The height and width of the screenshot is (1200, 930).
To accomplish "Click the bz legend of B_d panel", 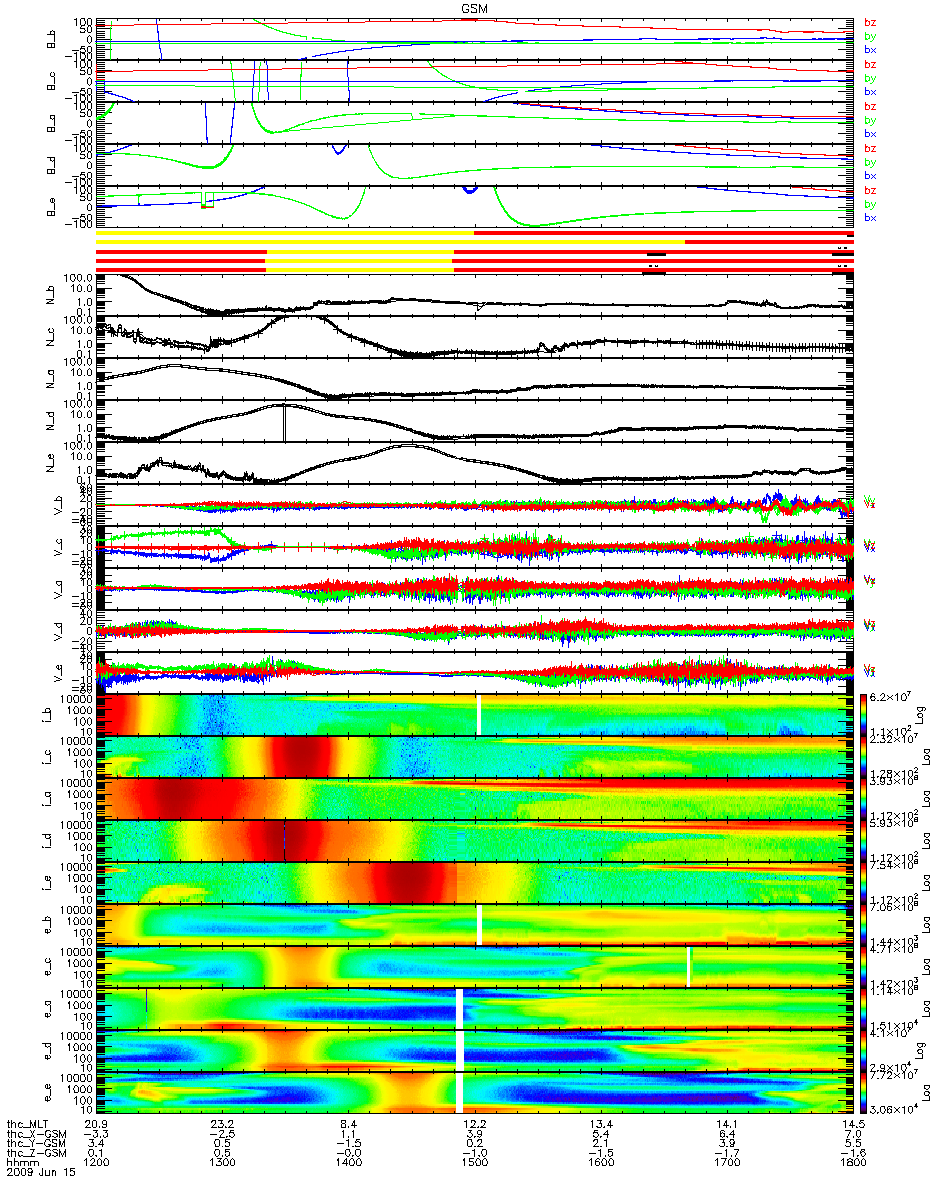I will [870, 148].
